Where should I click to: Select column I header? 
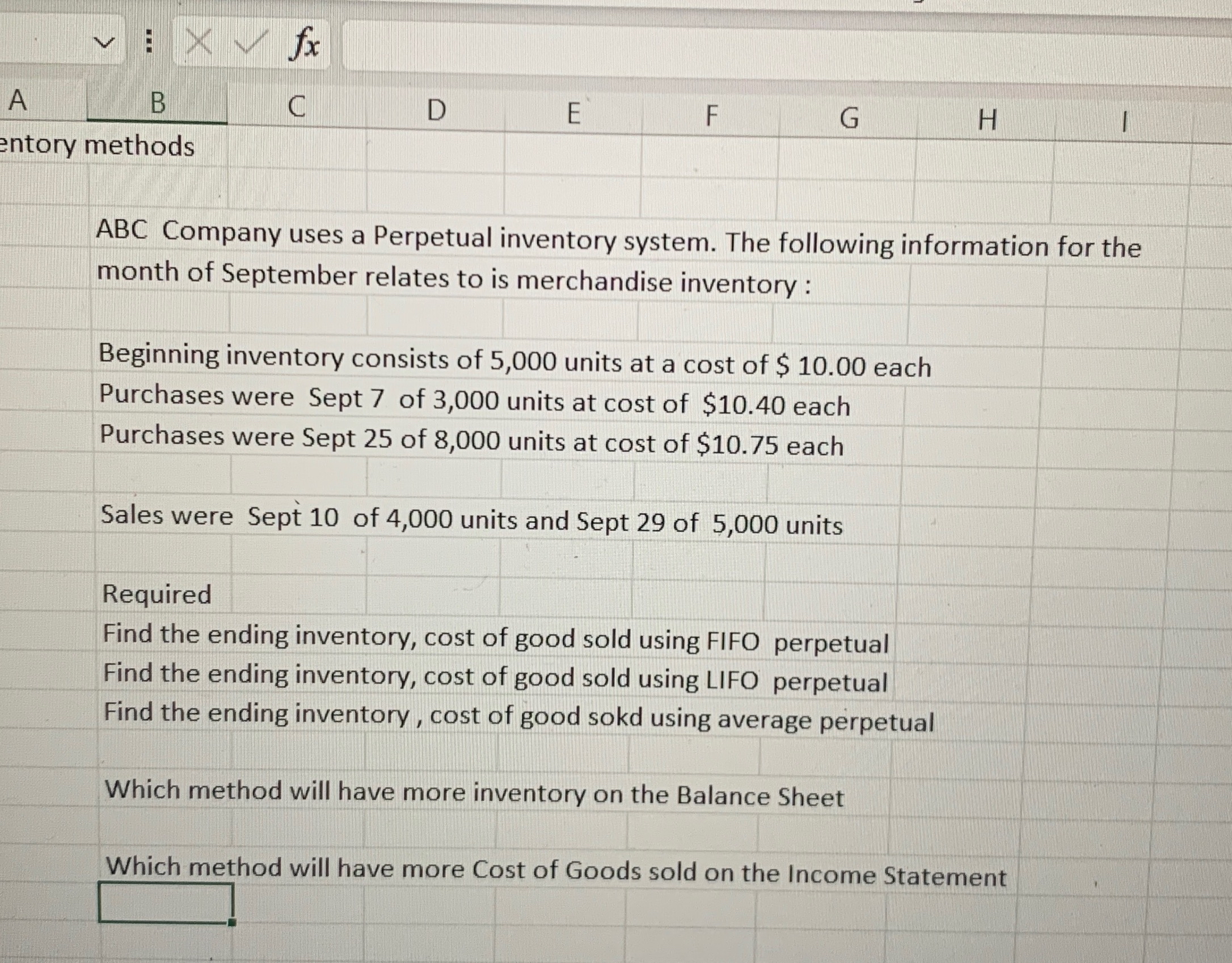point(1124,123)
